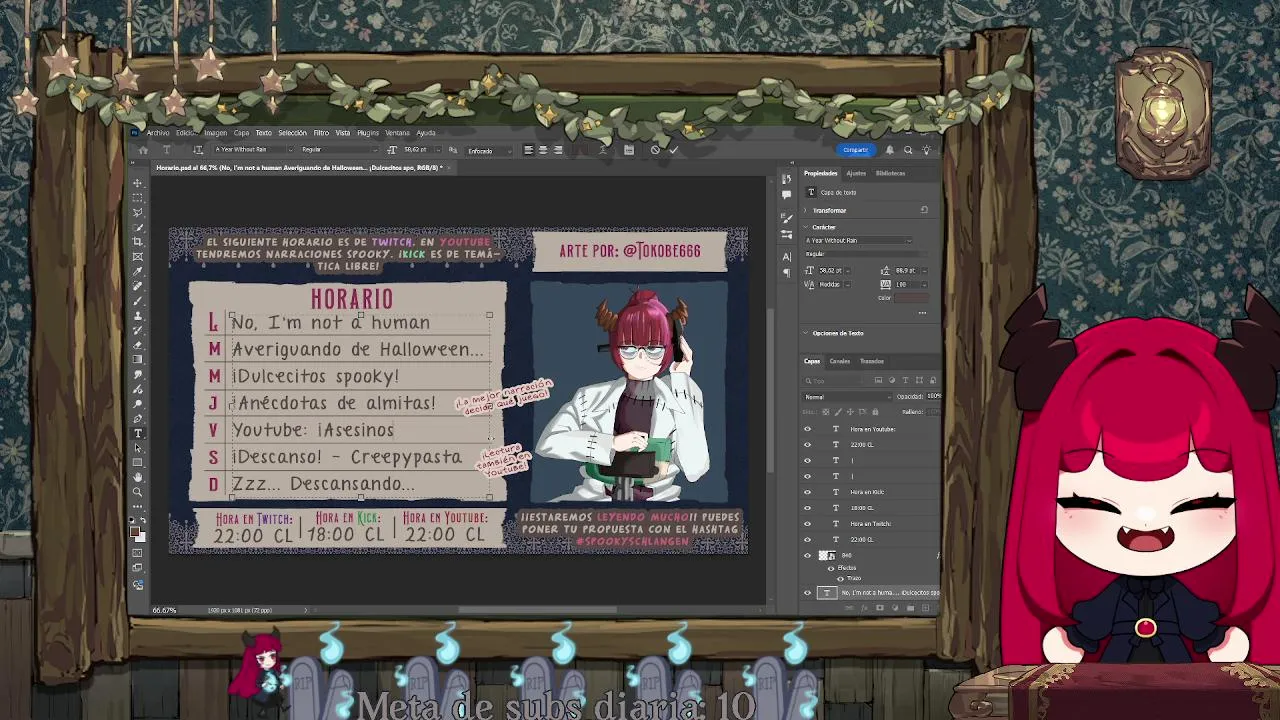1280x720 pixels.
Task: Open the Imagen menu
Action: 216,133
